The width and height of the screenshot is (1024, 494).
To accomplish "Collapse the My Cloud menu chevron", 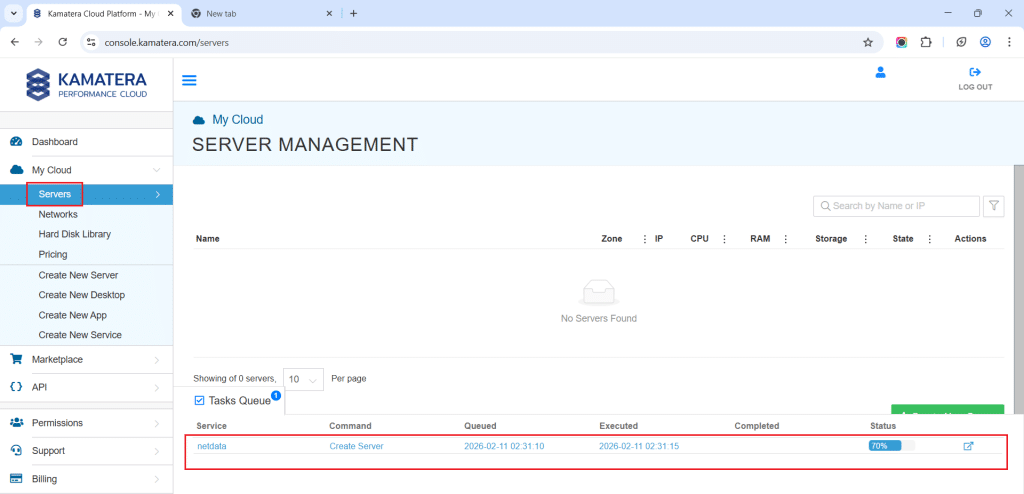I will coord(157,170).
